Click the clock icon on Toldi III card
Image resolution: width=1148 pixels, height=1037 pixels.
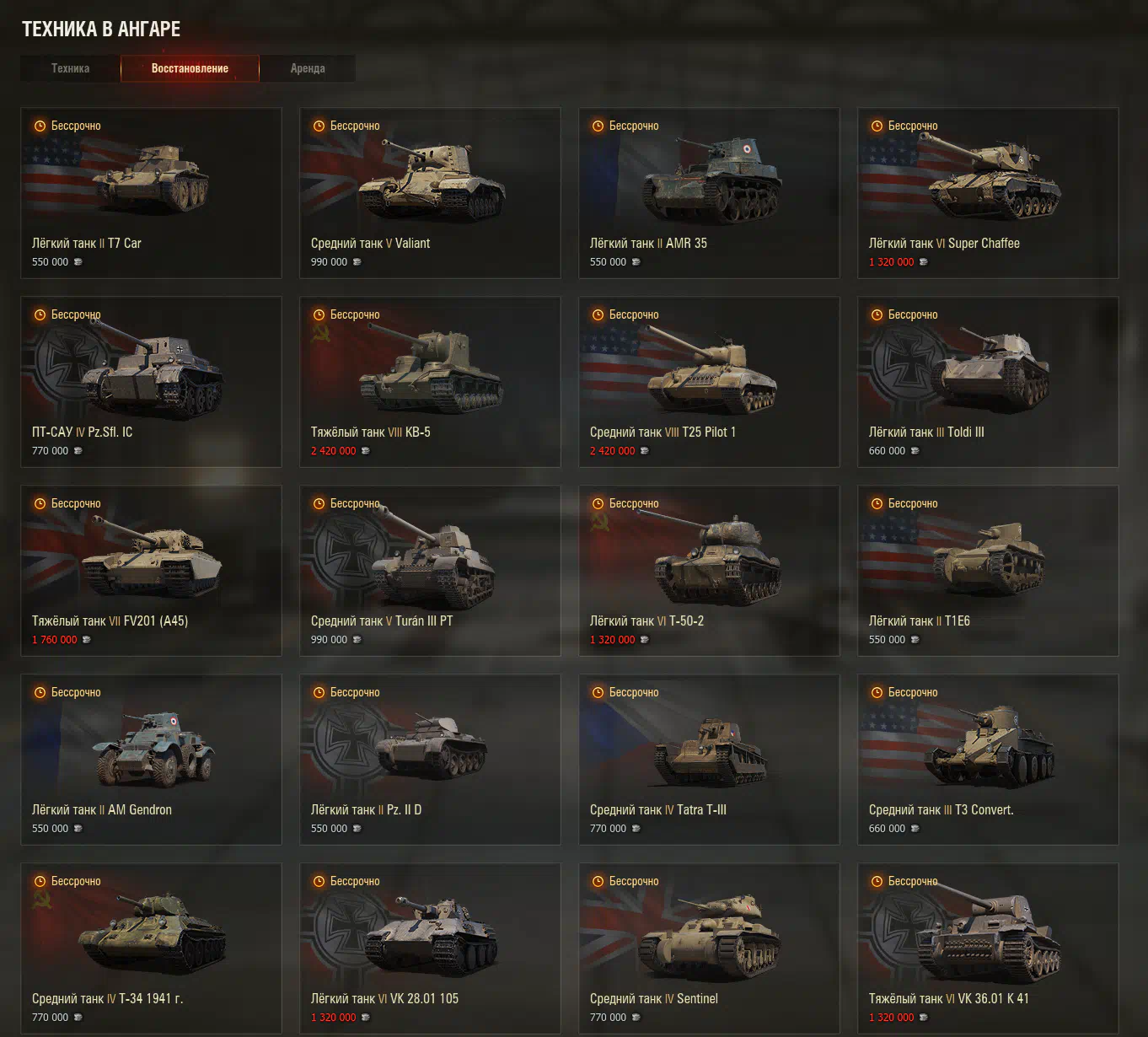coord(877,314)
